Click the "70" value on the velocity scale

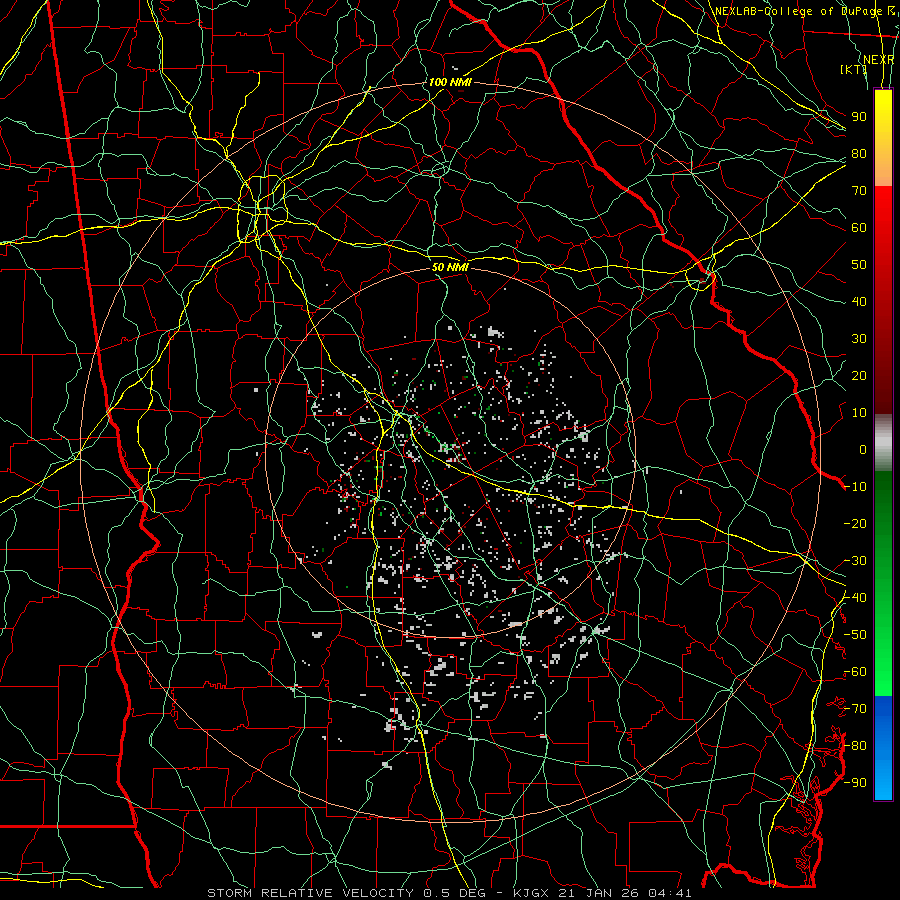[x=859, y=191]
